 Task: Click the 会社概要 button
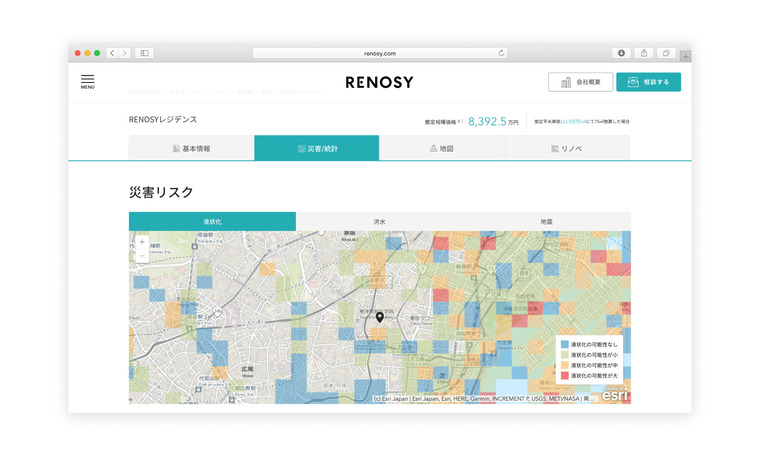(x=580, y=82)
